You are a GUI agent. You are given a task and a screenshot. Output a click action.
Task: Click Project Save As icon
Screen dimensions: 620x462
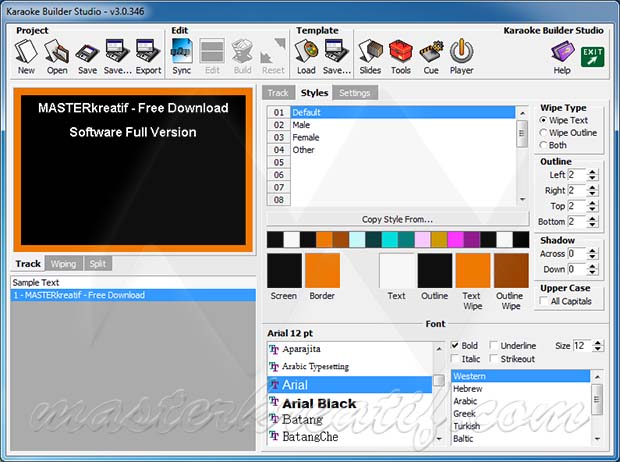tap(117, 57)
